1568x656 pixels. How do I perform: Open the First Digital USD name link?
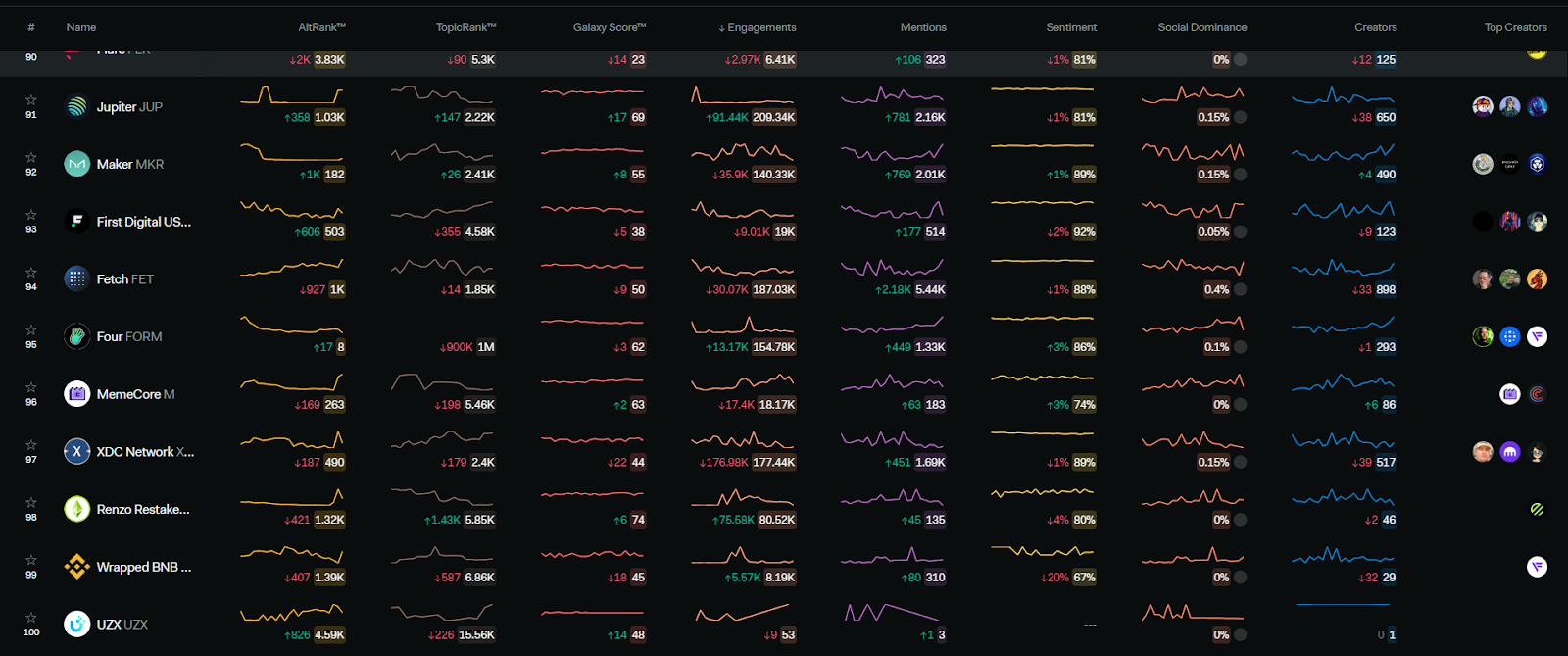(x=143, y=222)
